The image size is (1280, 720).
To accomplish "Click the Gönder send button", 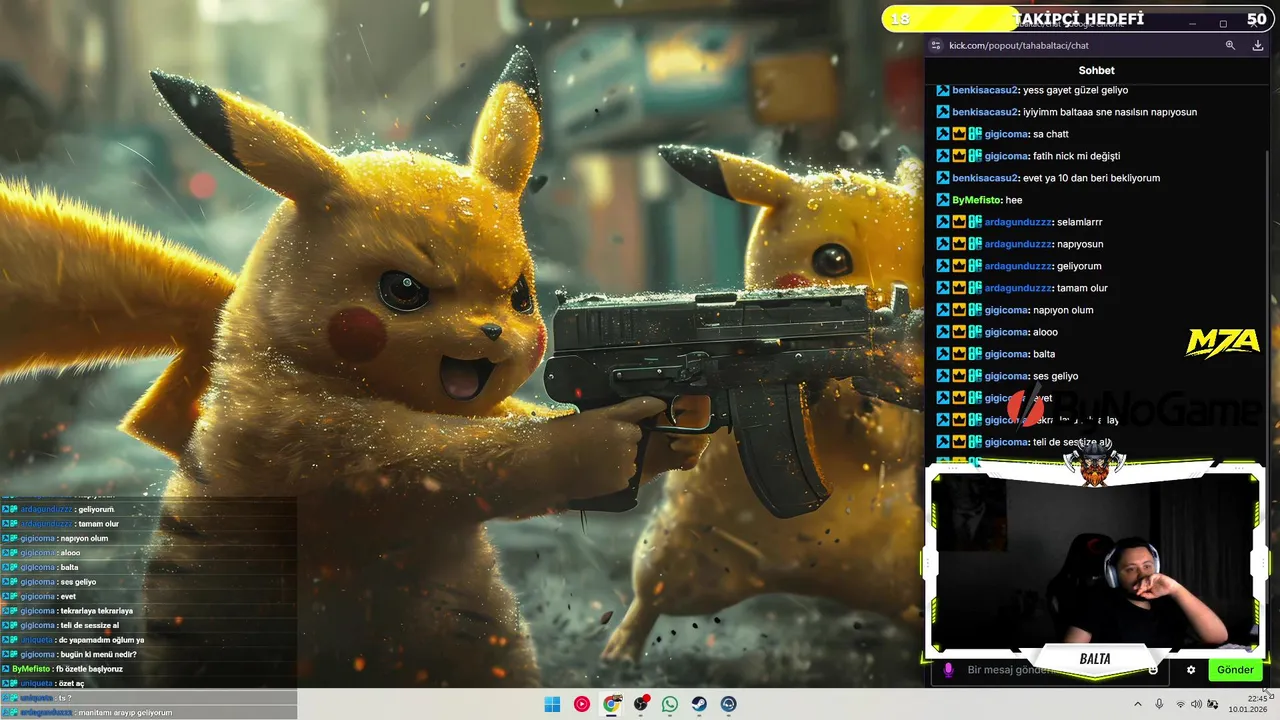I will [1235, 670].
